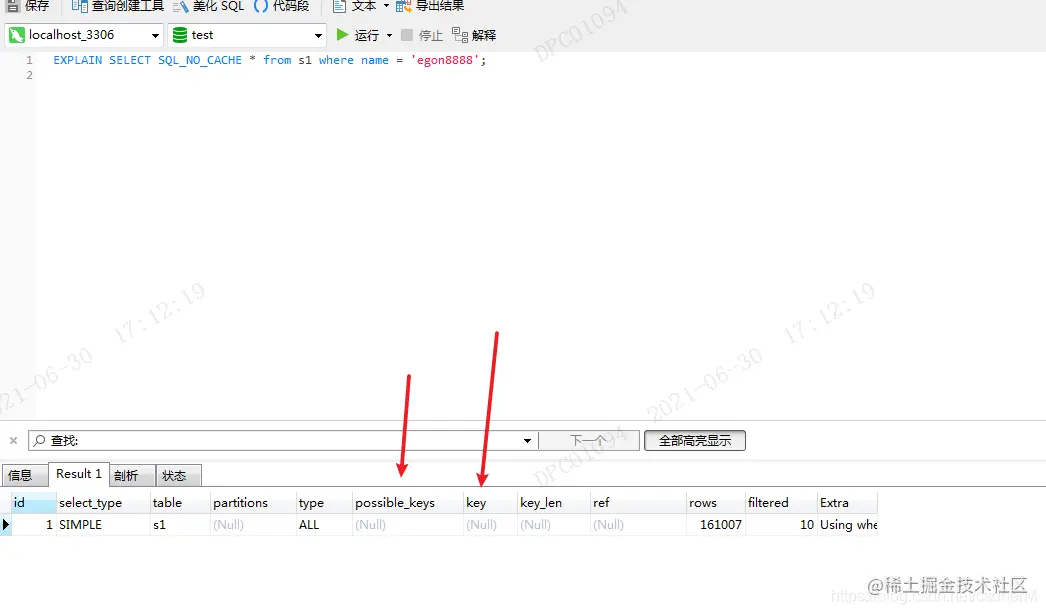Click the Explain (解释) button
This screenshot has height=614, width=1046.
coord(474,35)
